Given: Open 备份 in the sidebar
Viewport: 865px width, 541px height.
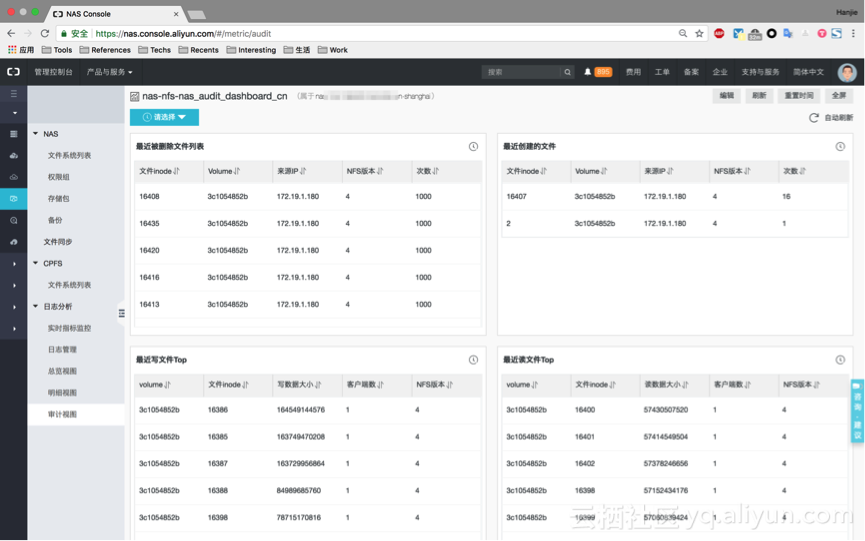Looking at the screenshot, I should (55, 220).
